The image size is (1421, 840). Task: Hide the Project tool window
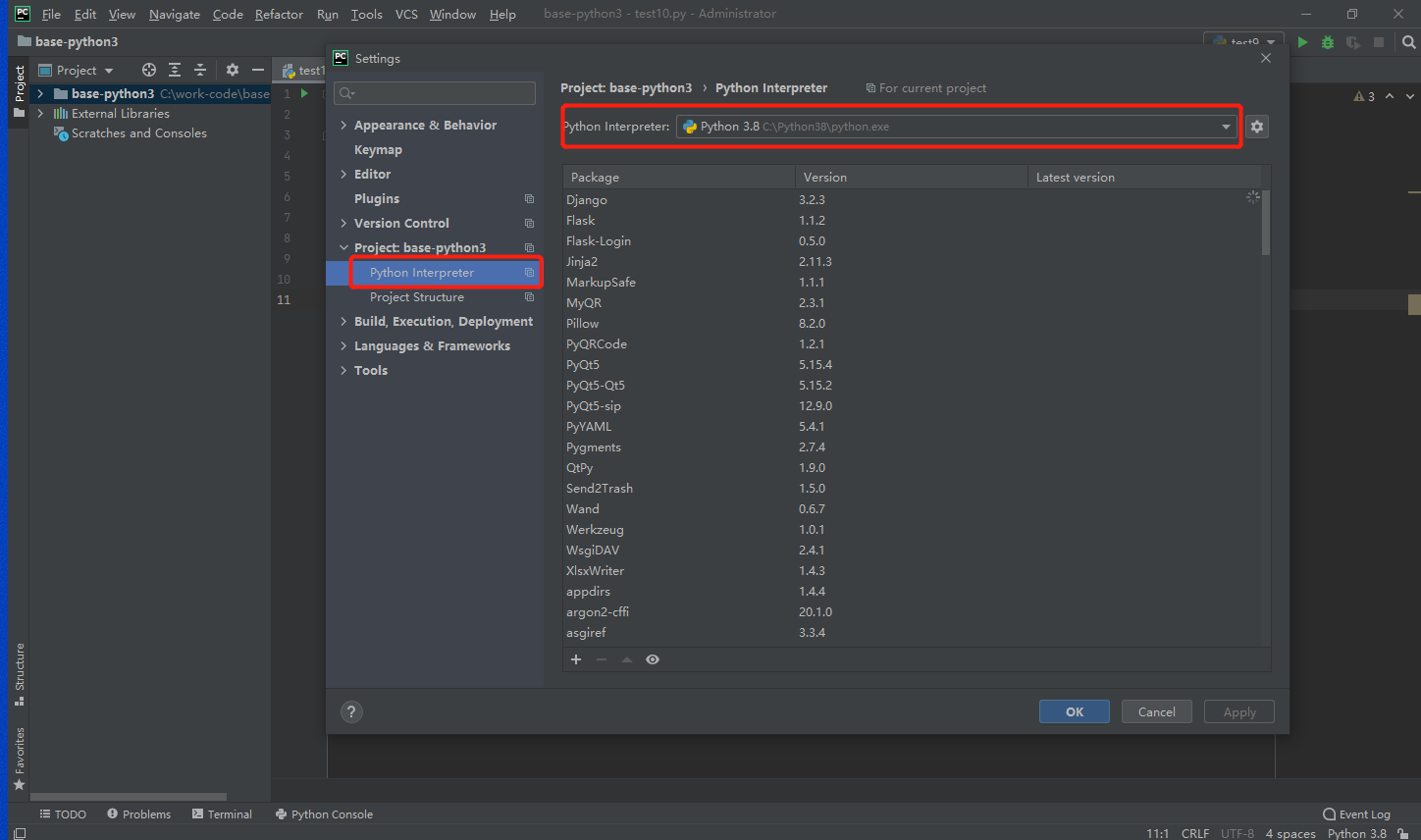click(x=258, y=70)
